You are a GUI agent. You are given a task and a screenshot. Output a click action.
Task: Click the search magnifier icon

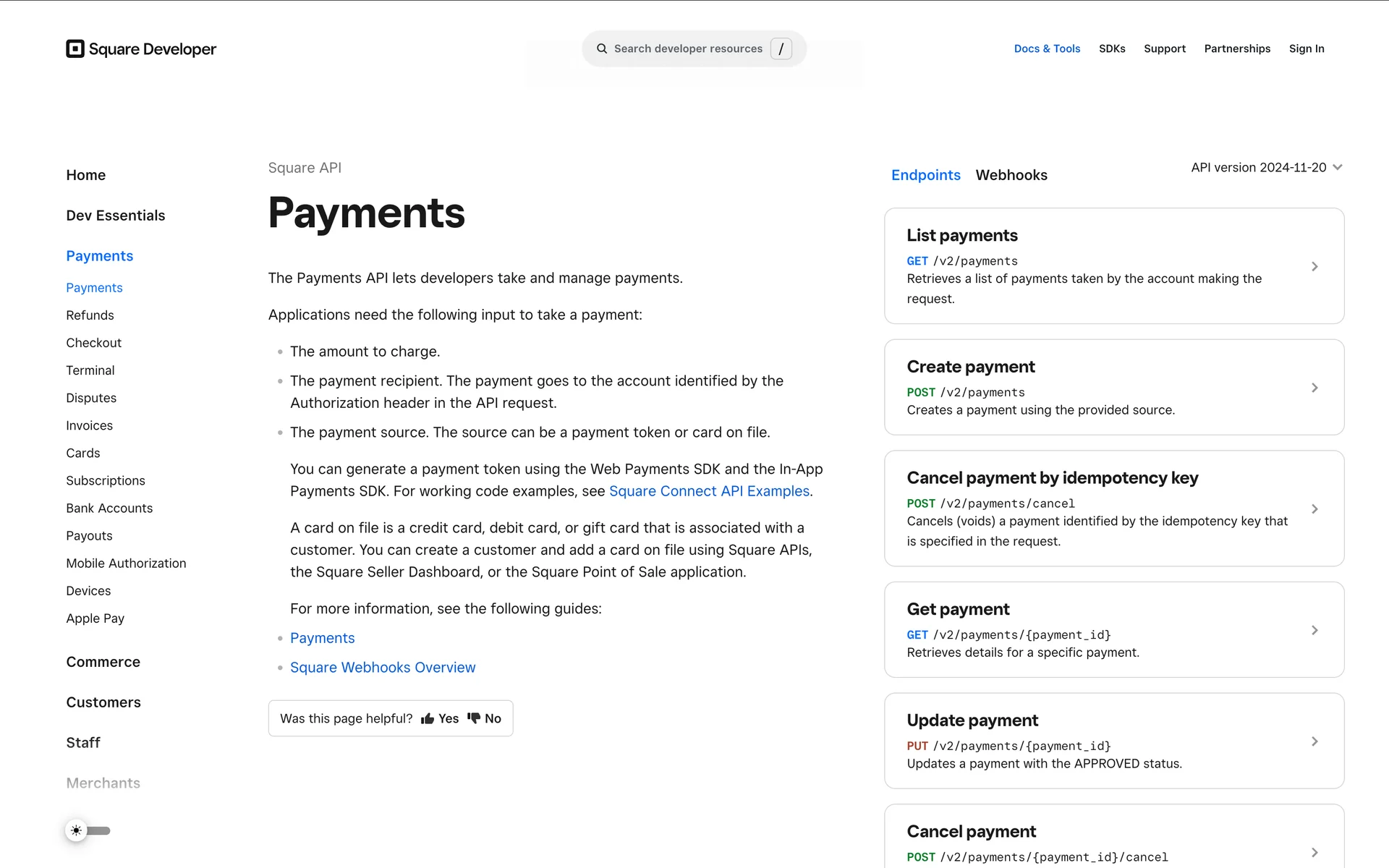coord(601,48)
